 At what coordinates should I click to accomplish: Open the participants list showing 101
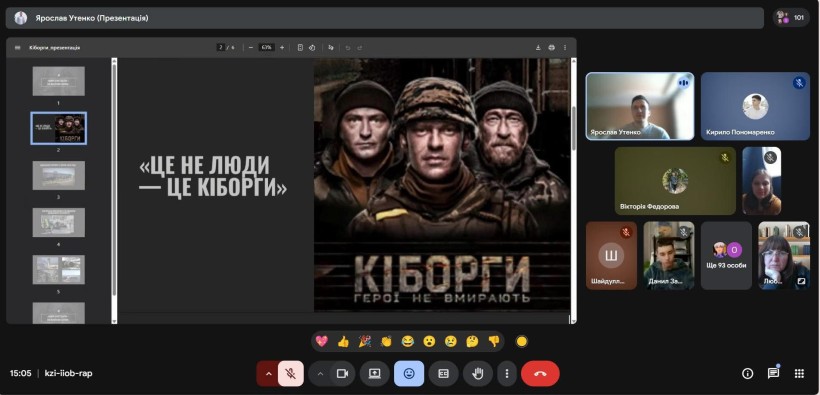tap(791, 18)
